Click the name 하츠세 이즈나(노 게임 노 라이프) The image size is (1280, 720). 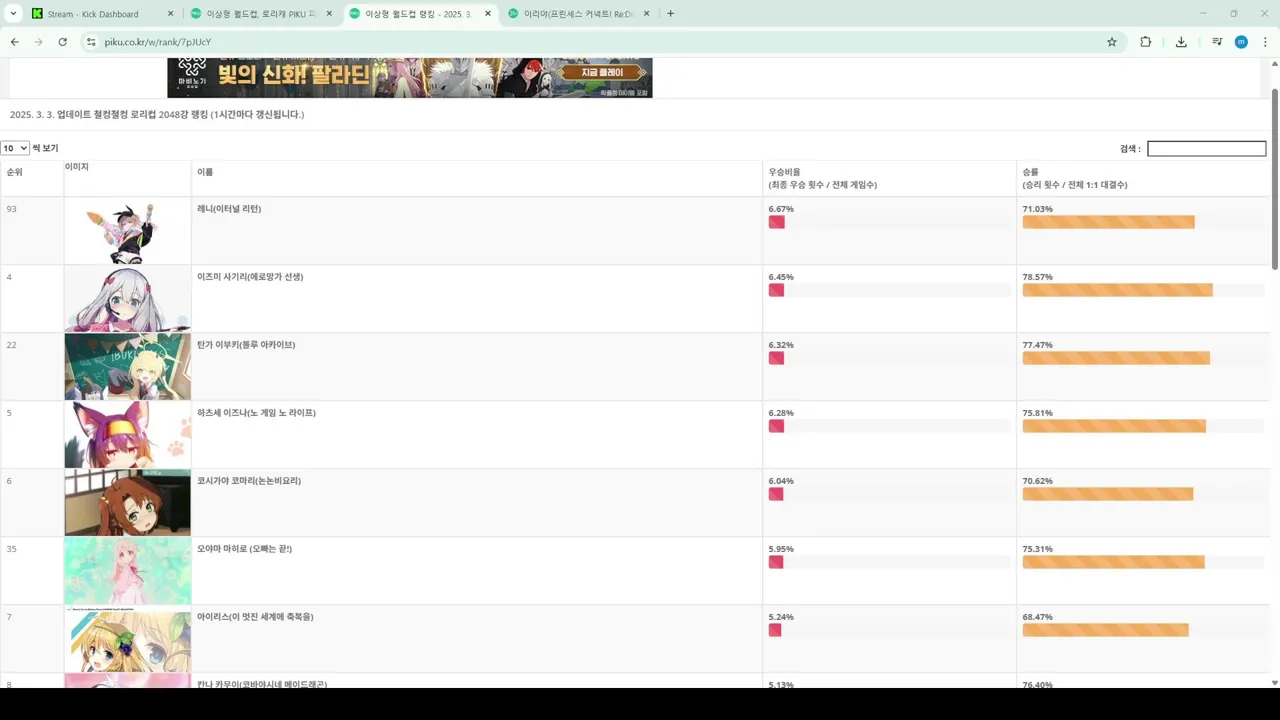click(256, 413)
